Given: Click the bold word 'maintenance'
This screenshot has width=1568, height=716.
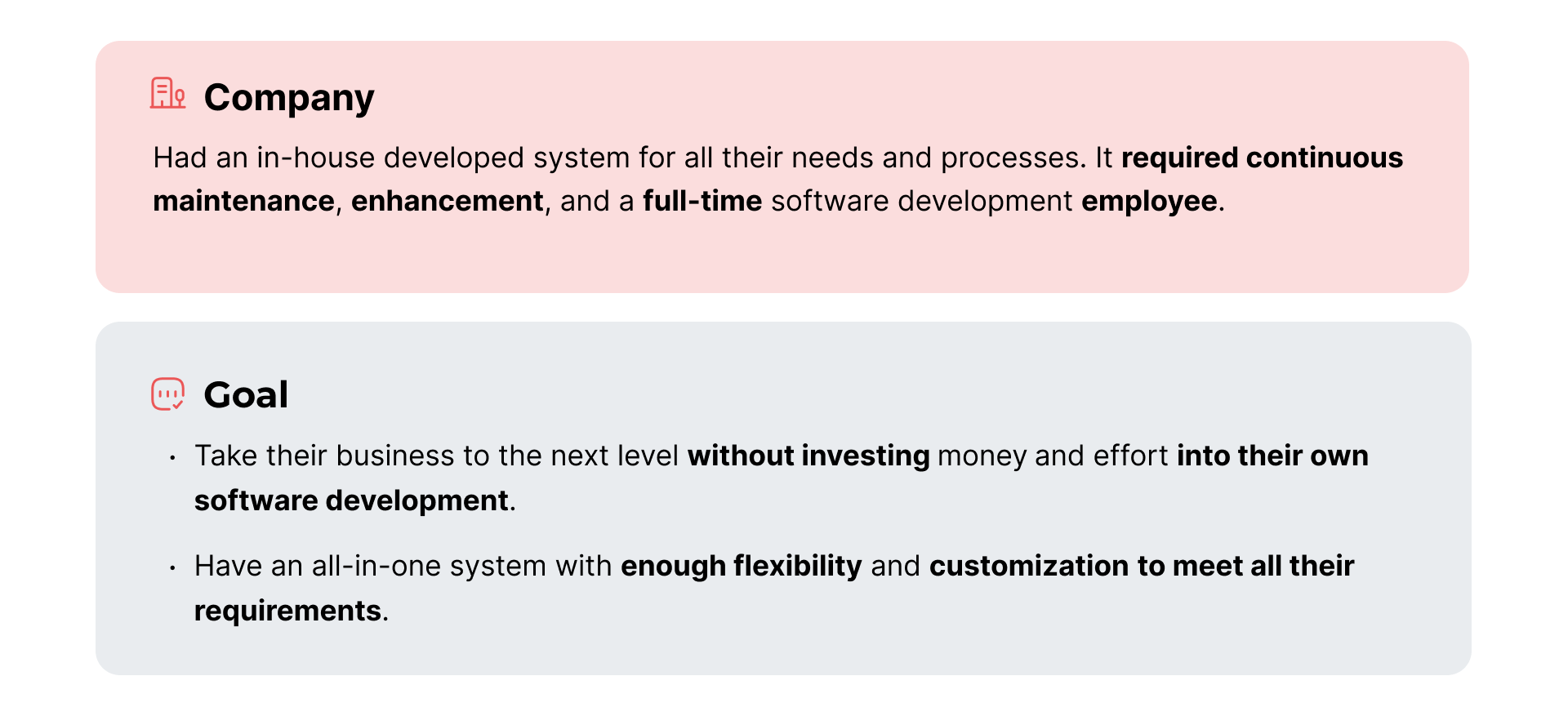Looking at the screenshot, I should [243, 201].
